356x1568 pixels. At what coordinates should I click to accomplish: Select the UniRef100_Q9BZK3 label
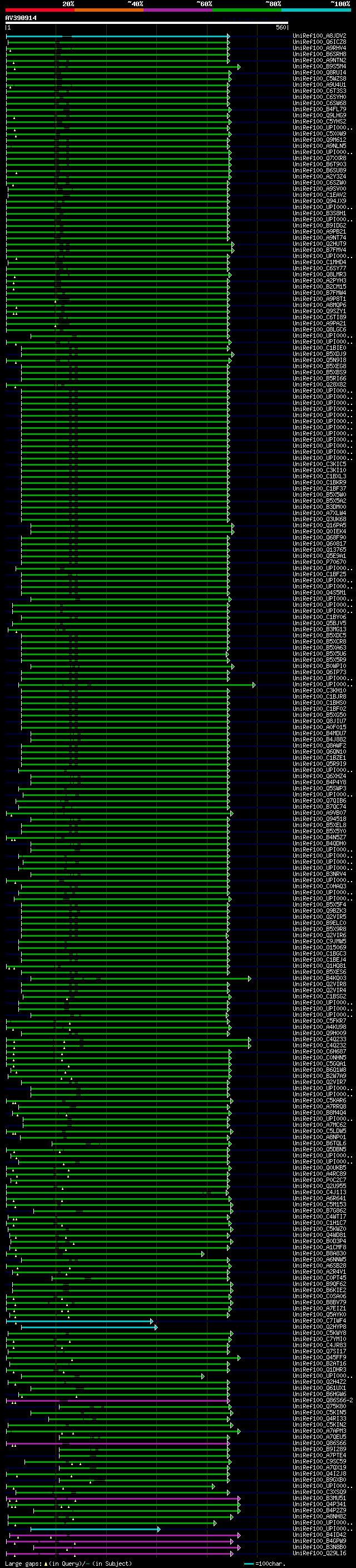(319, 911)
